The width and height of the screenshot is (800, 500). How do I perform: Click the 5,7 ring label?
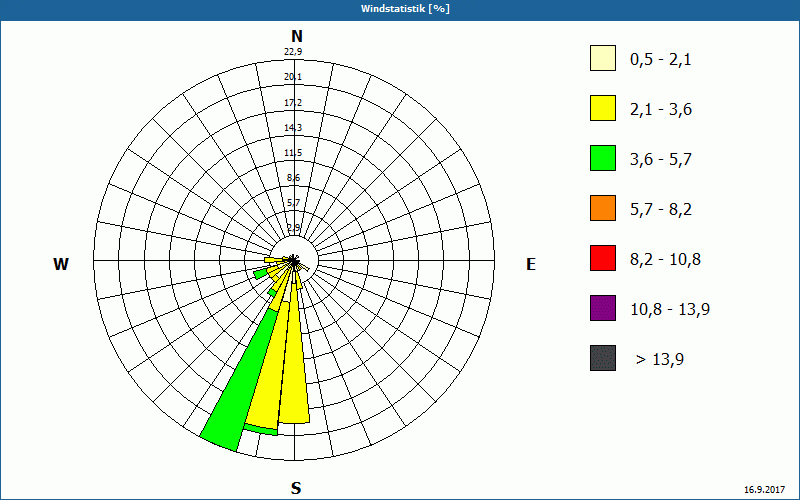[293, 203]
